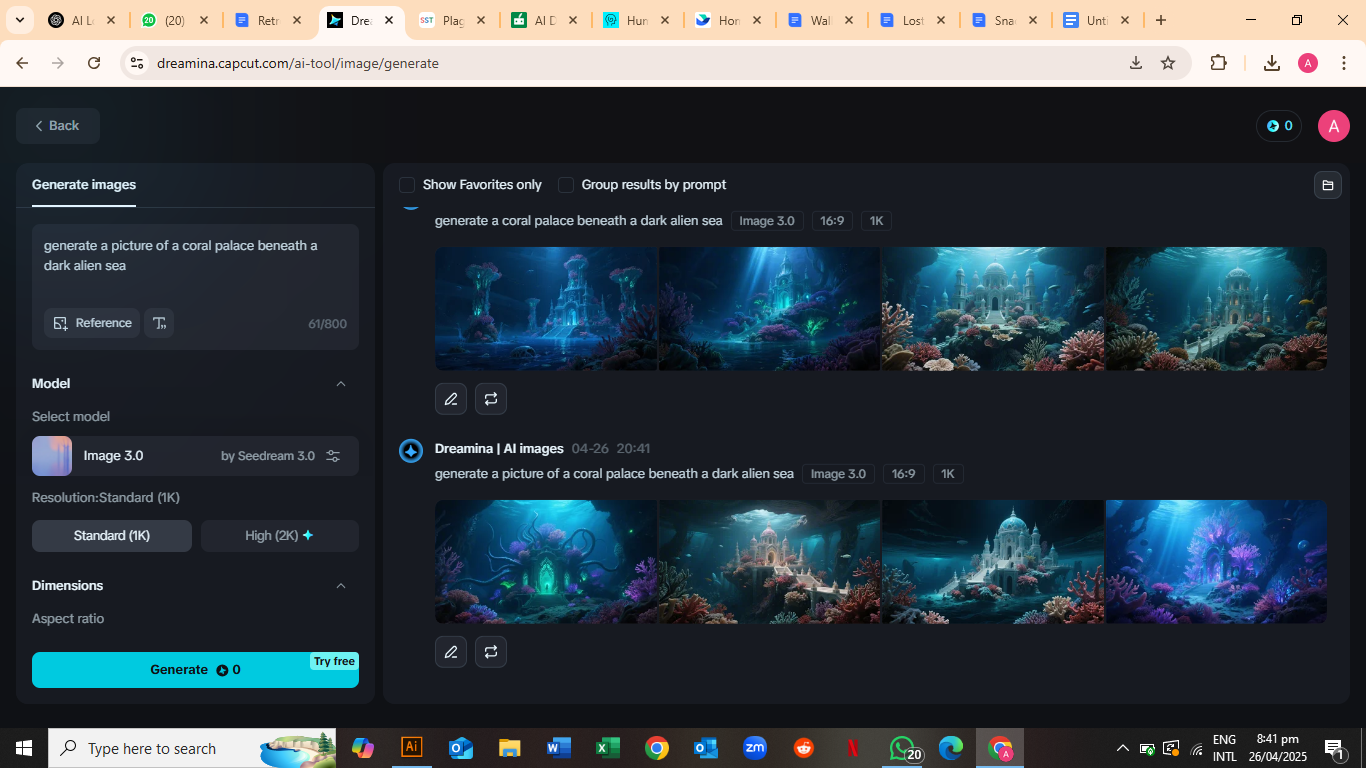Open Word from taskbar
The image size is (1366, 768).
click(x=558, y=748)
